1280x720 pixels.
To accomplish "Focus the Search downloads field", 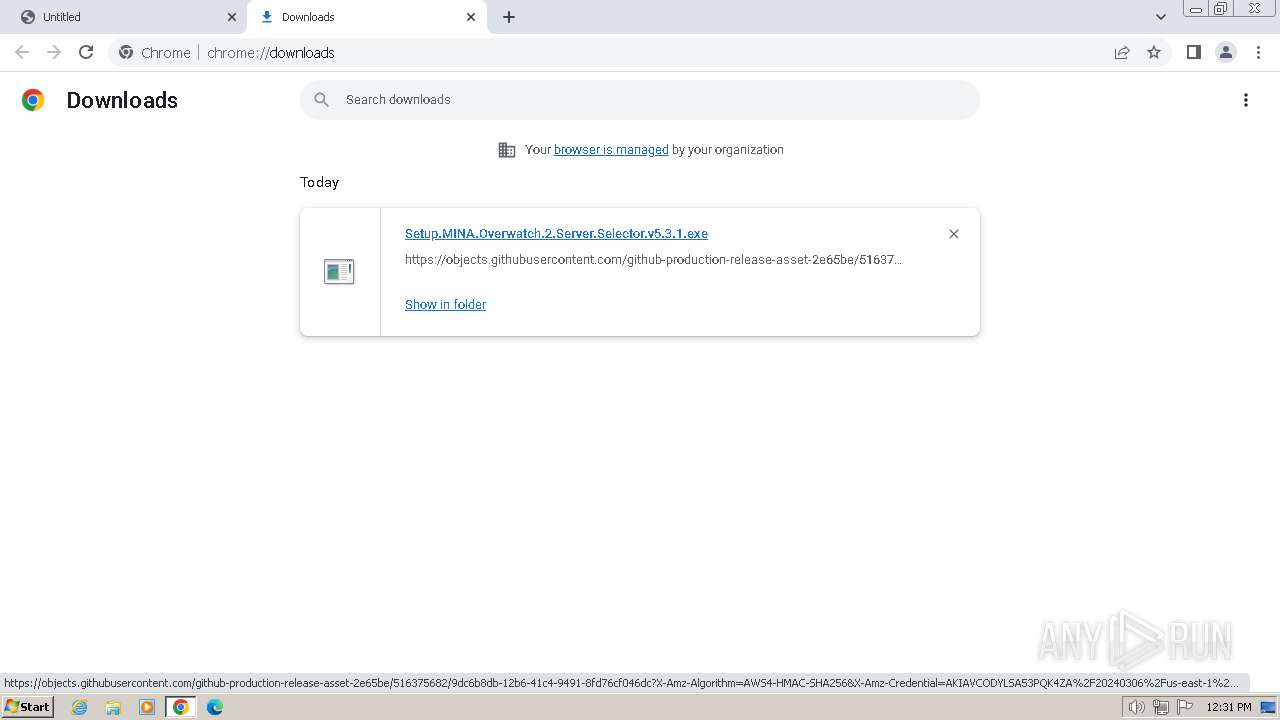I will (640, 100).
